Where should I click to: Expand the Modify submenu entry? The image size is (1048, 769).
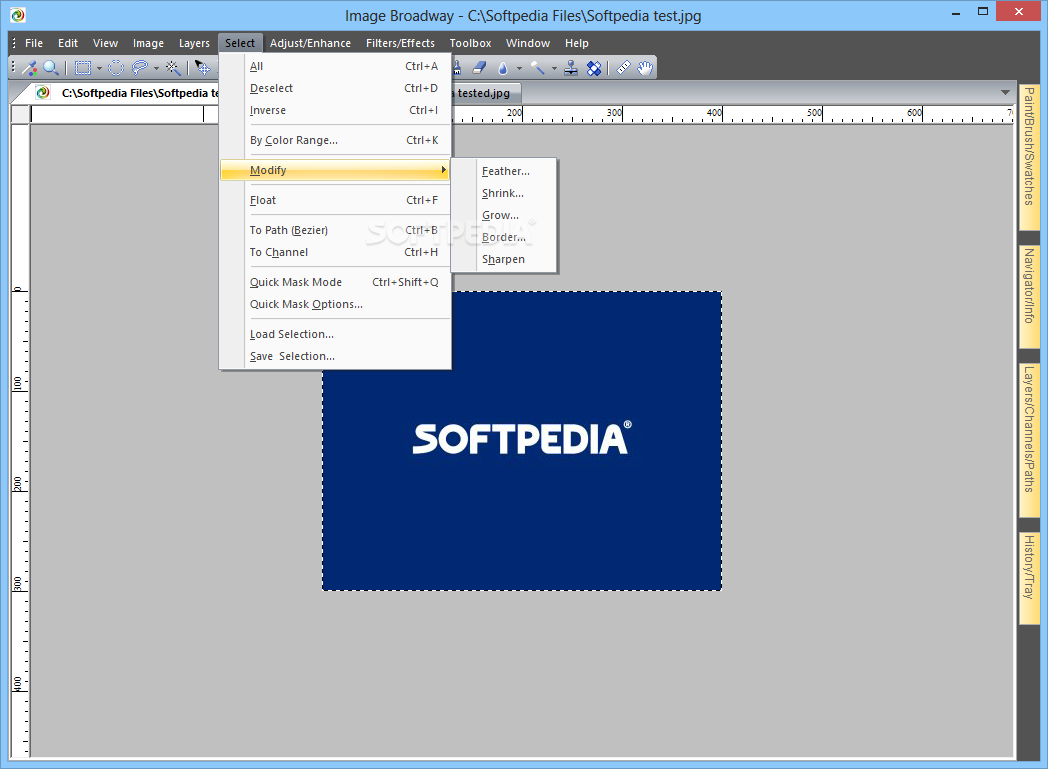(x=336, y=170)
